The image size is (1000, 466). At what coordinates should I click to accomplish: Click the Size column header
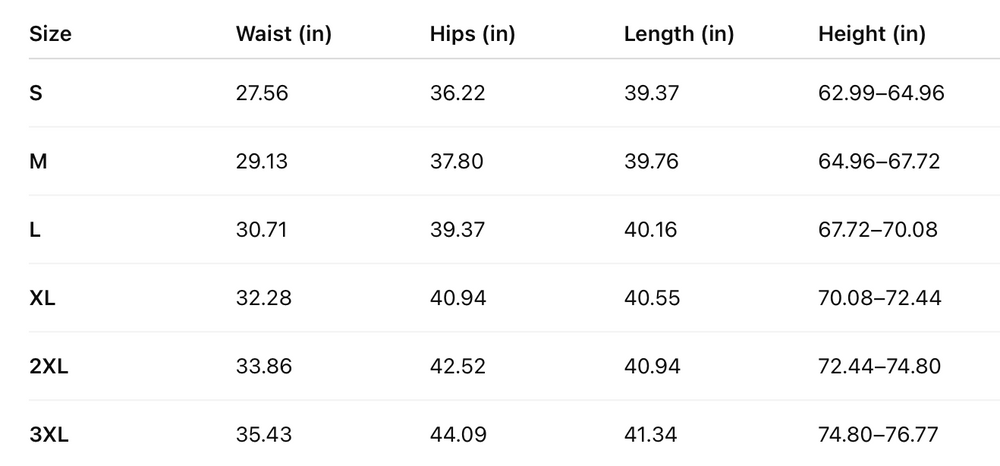[x=51, y=34]
